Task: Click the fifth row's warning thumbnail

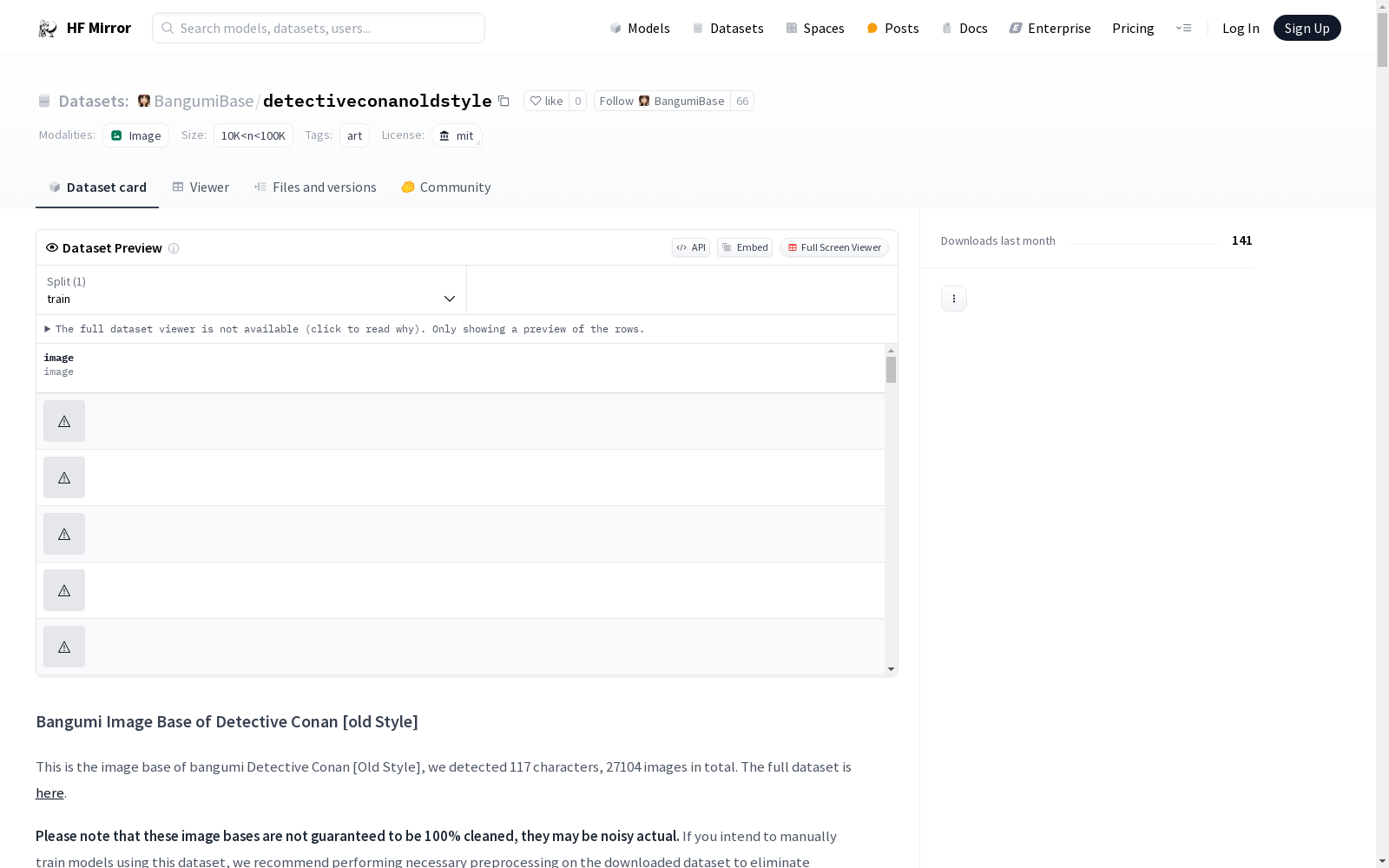Action: 64,647
